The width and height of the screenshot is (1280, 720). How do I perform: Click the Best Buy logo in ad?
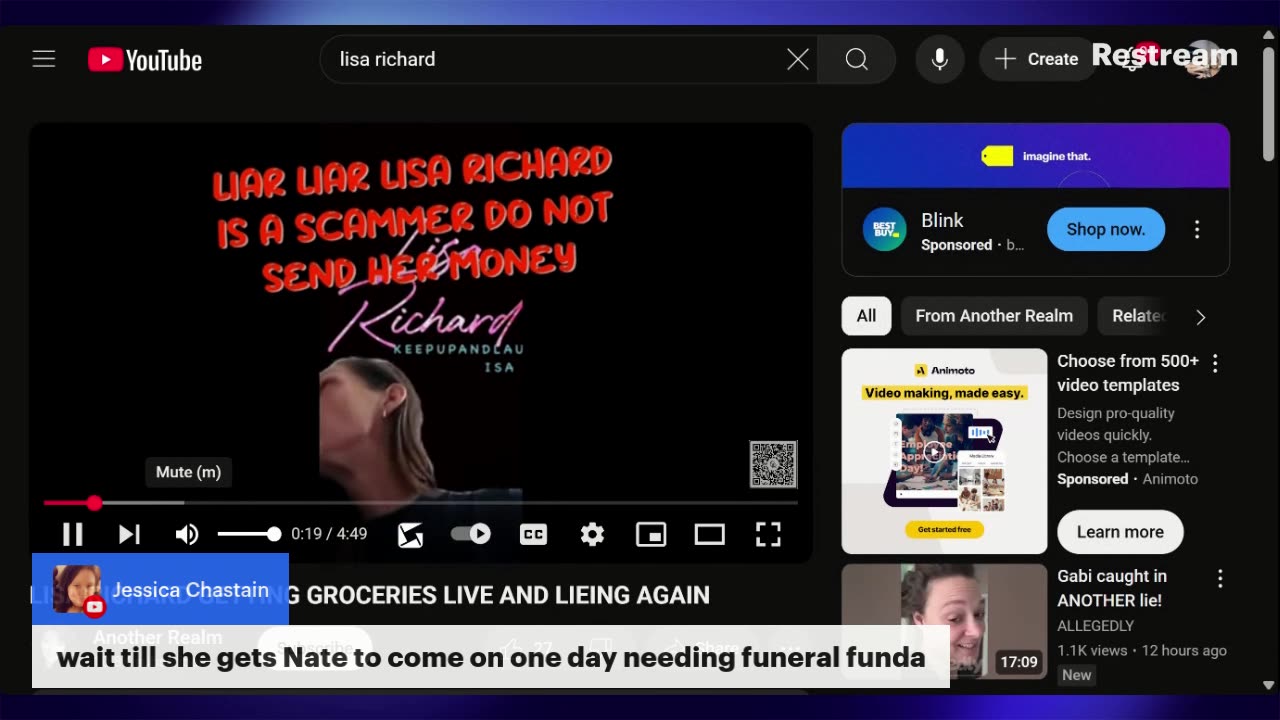(884, 230)
